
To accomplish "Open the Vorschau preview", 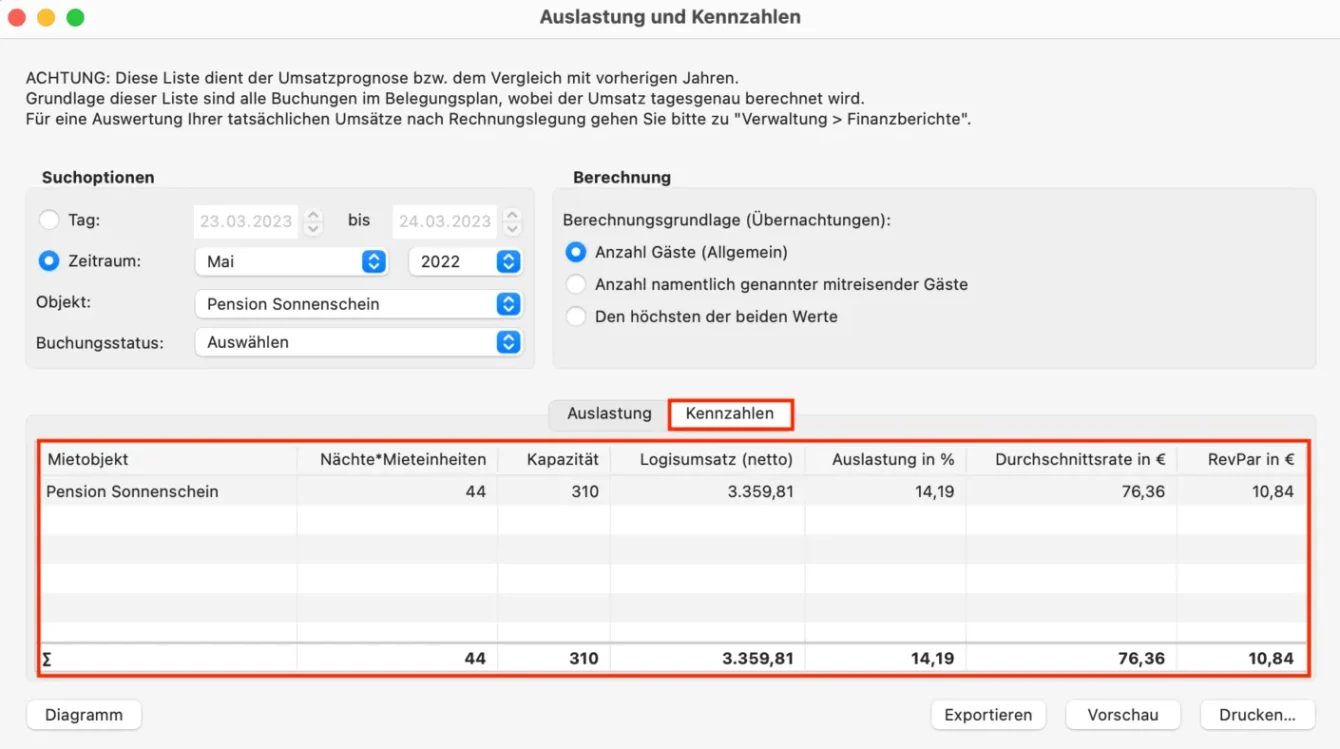I will tap(1123, 715).
